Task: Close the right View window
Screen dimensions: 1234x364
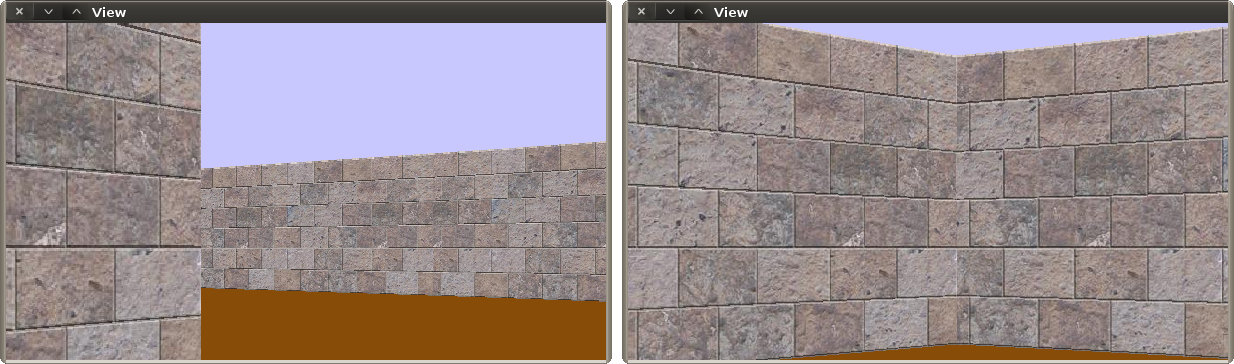Action: pyautogui.click(x=642, y=12)
